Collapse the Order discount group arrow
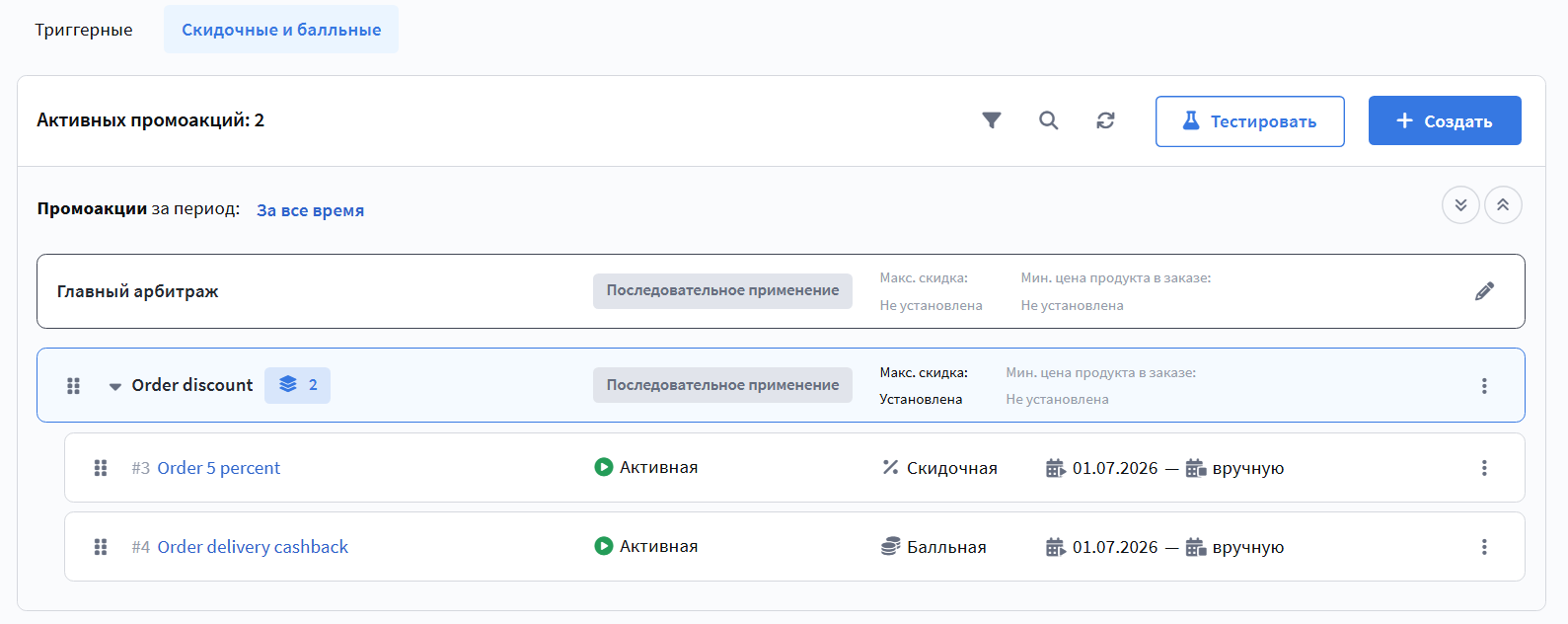1568x624 pixels. (x=115, y=386)
